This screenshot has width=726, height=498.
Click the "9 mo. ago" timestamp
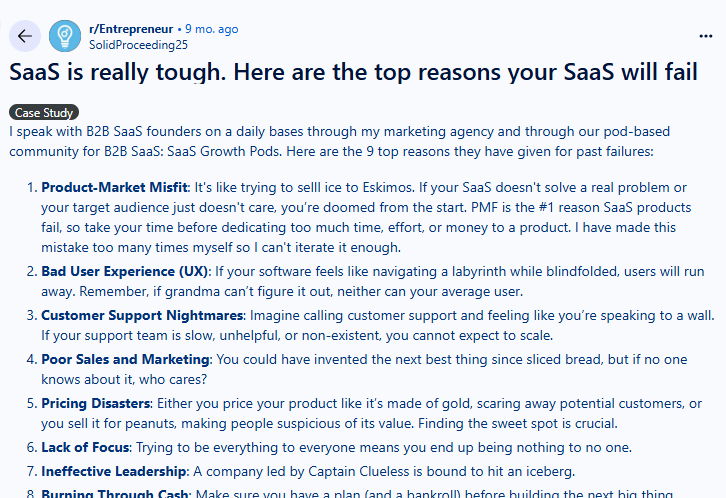point(211,29)
